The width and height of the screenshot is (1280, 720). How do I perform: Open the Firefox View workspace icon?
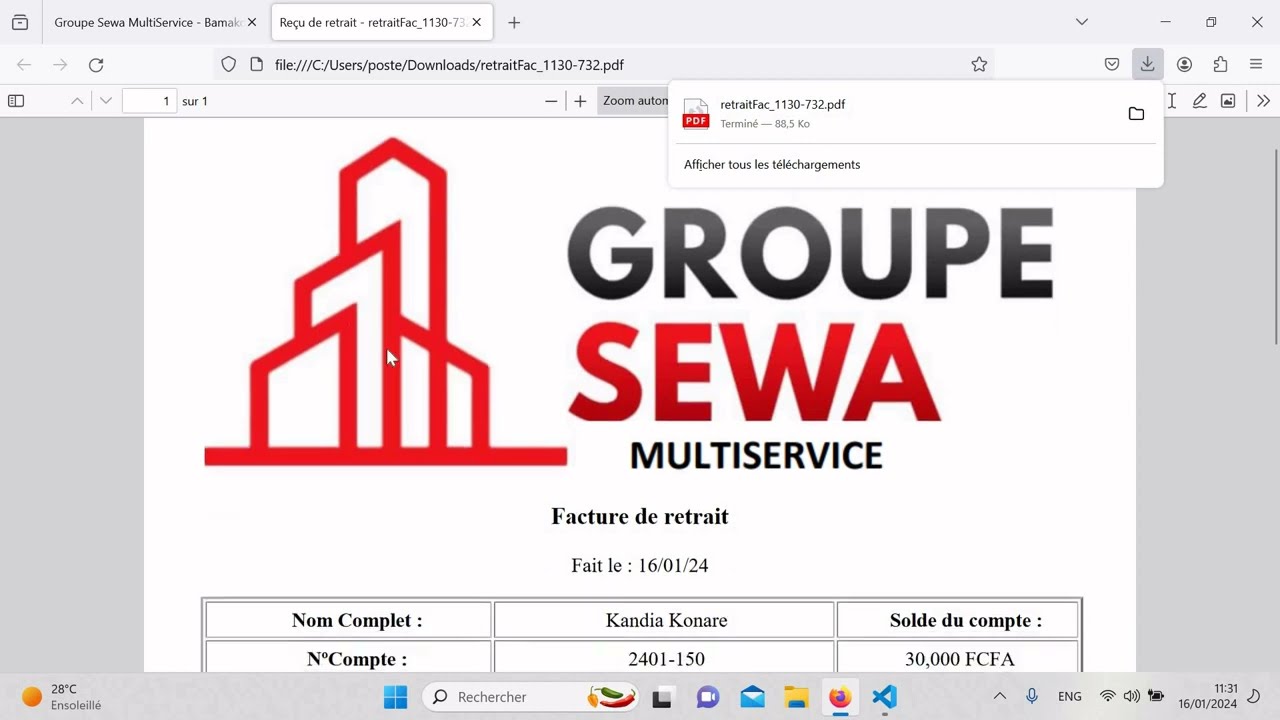20,22
